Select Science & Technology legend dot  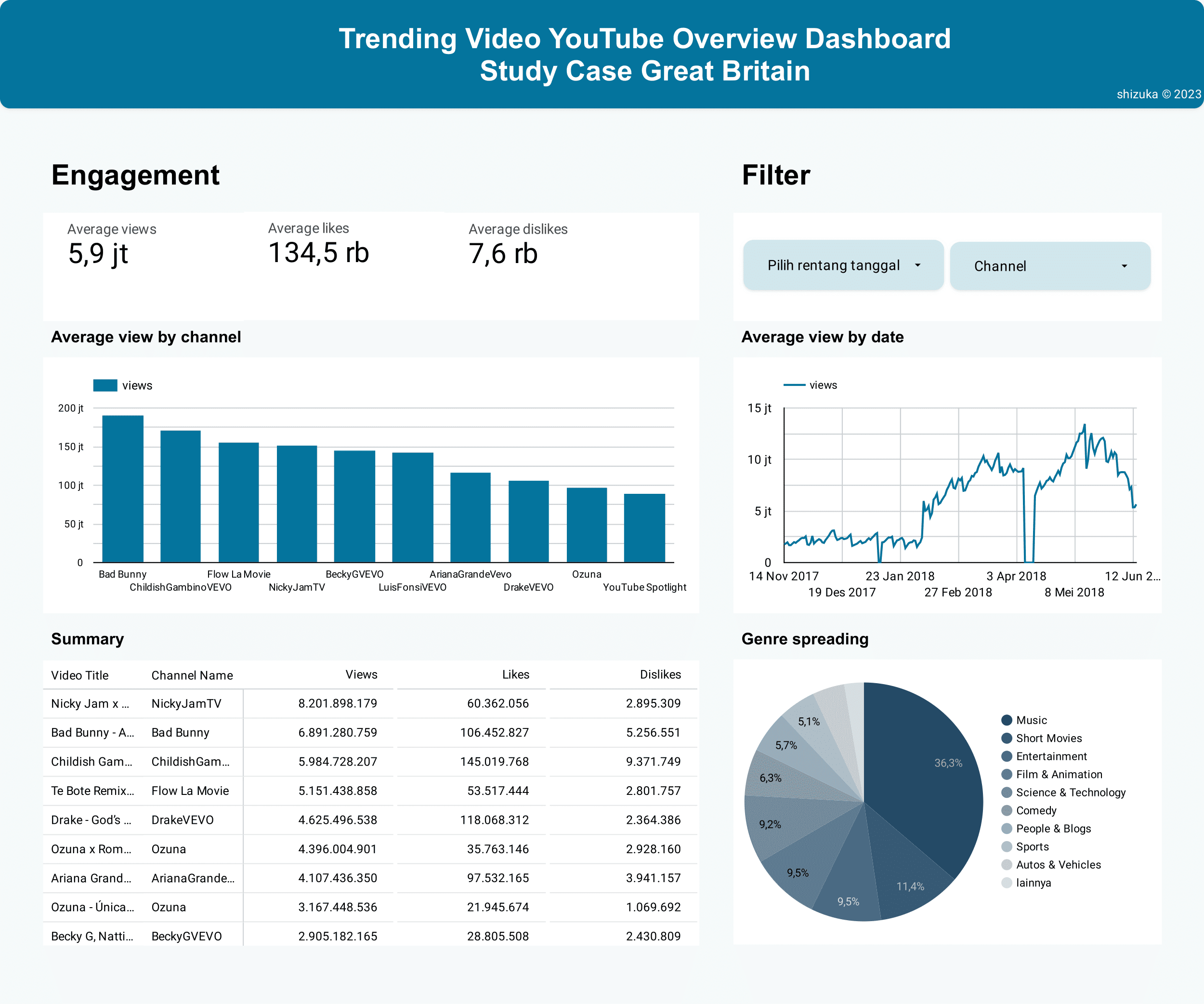point(1006,793)
